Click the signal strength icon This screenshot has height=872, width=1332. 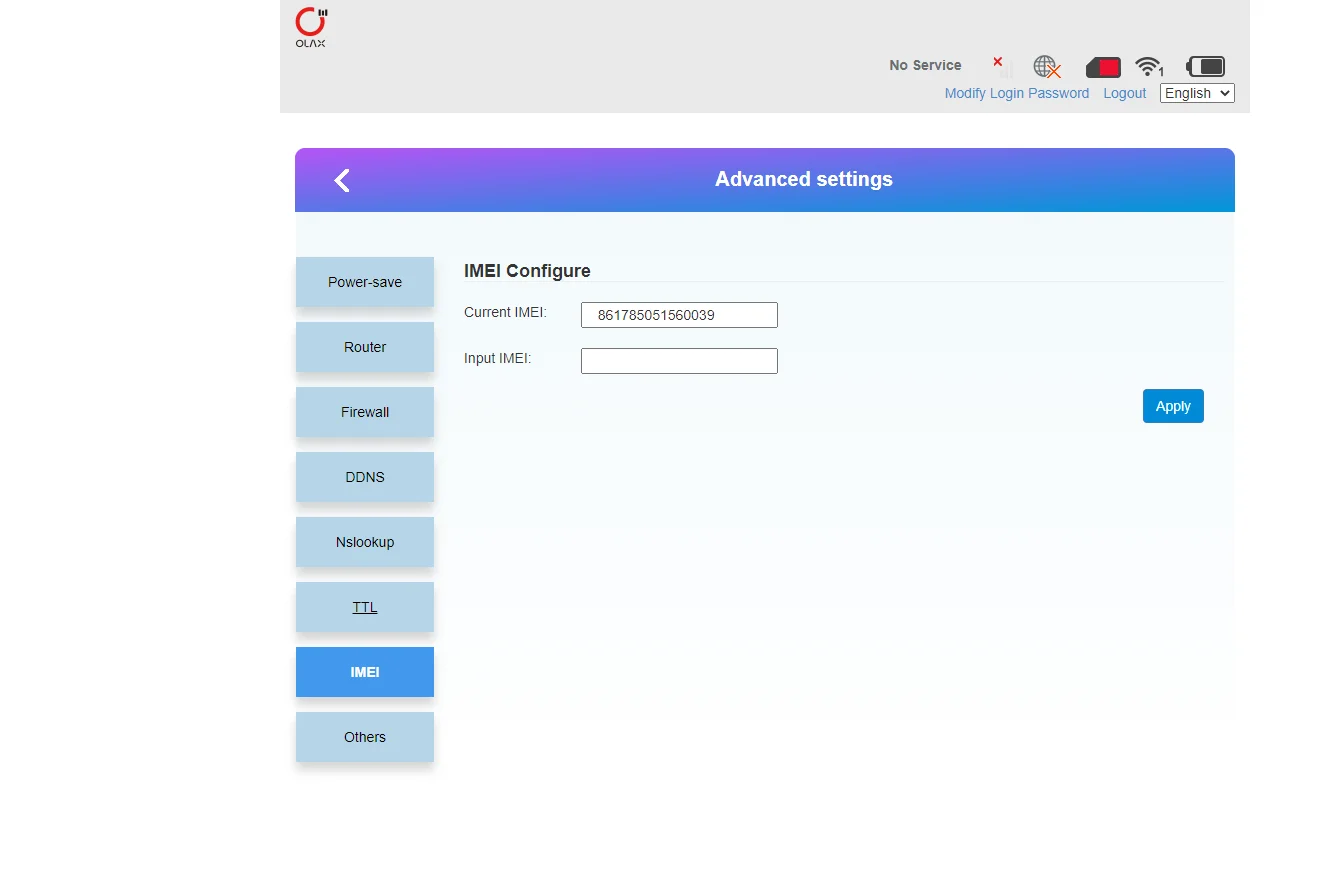pyautogui.click(x=1002, y=67)
